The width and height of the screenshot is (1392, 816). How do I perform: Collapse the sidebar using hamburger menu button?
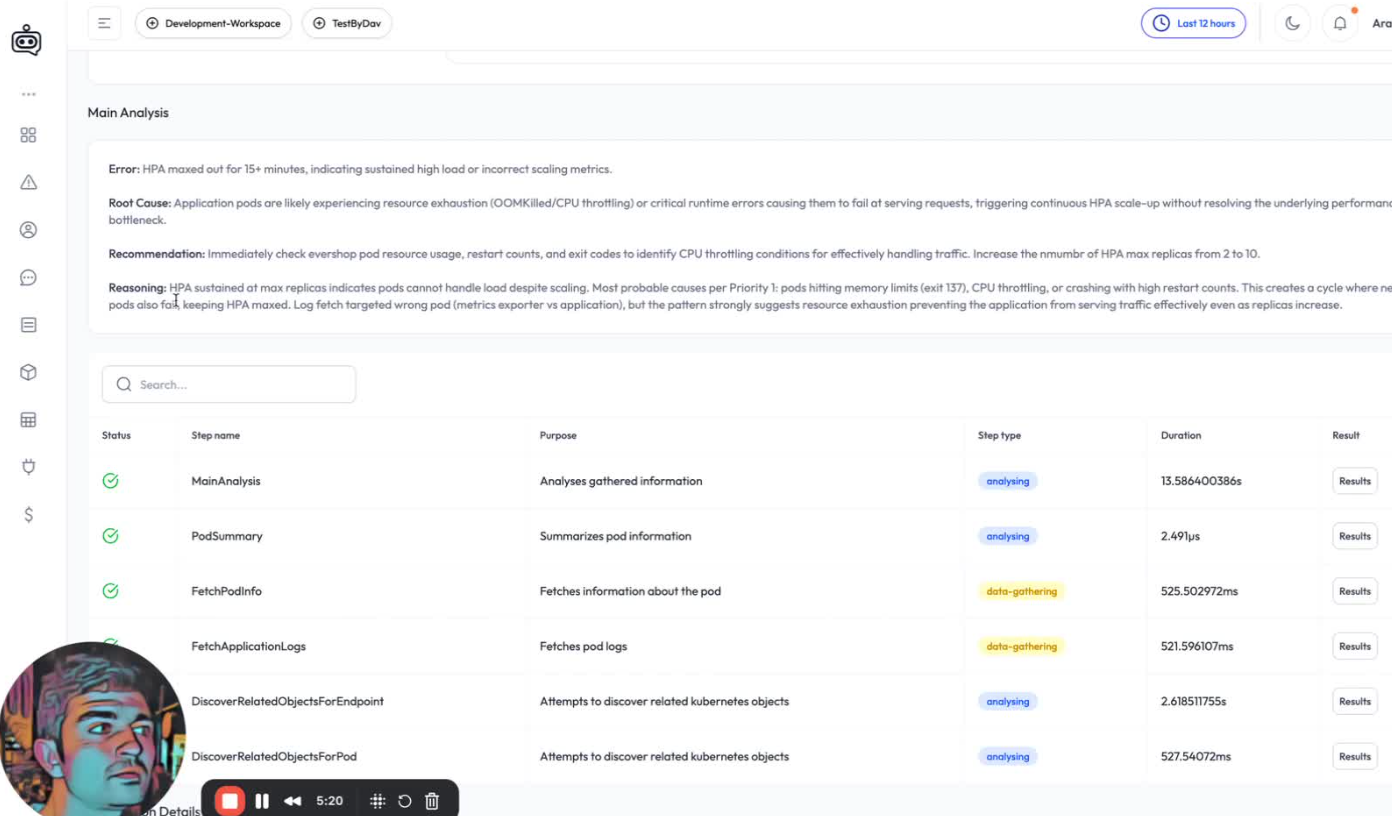[104, 23]
